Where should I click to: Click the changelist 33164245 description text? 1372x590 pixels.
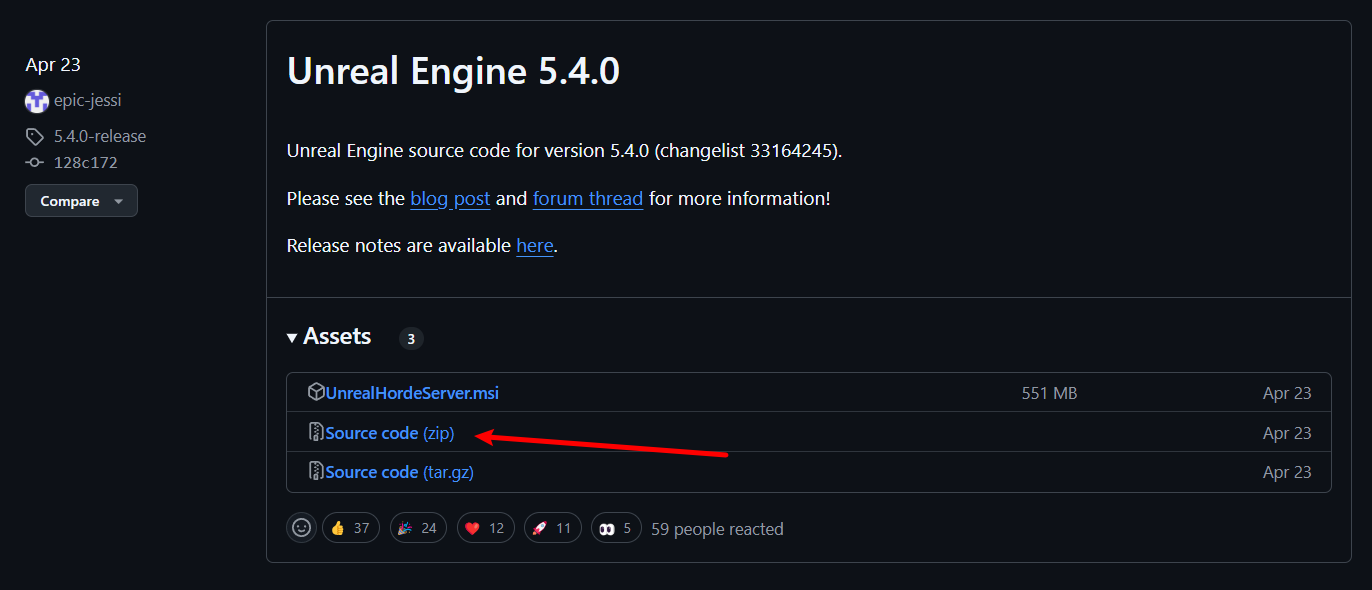click(x=565, y=151)
